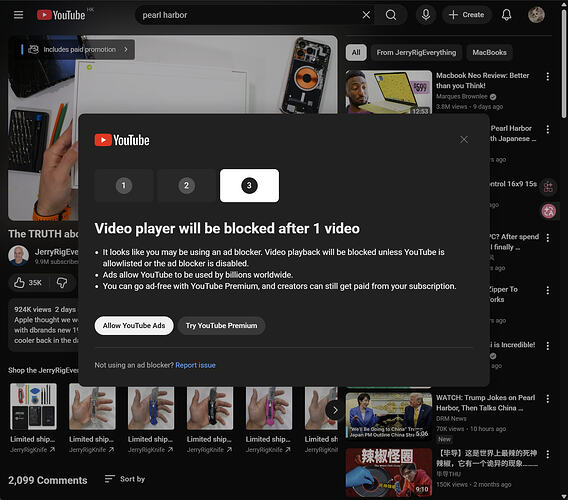Open the Create menu

pos(467,15)
